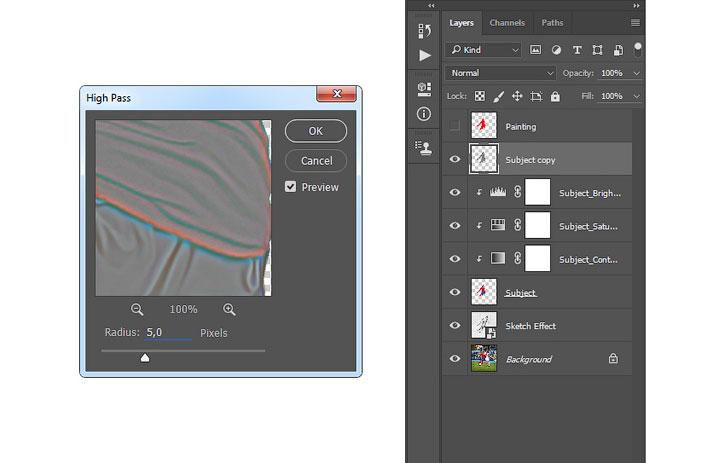
Task: Lock artboard nesting icon
Action: [x=536, y=96]
